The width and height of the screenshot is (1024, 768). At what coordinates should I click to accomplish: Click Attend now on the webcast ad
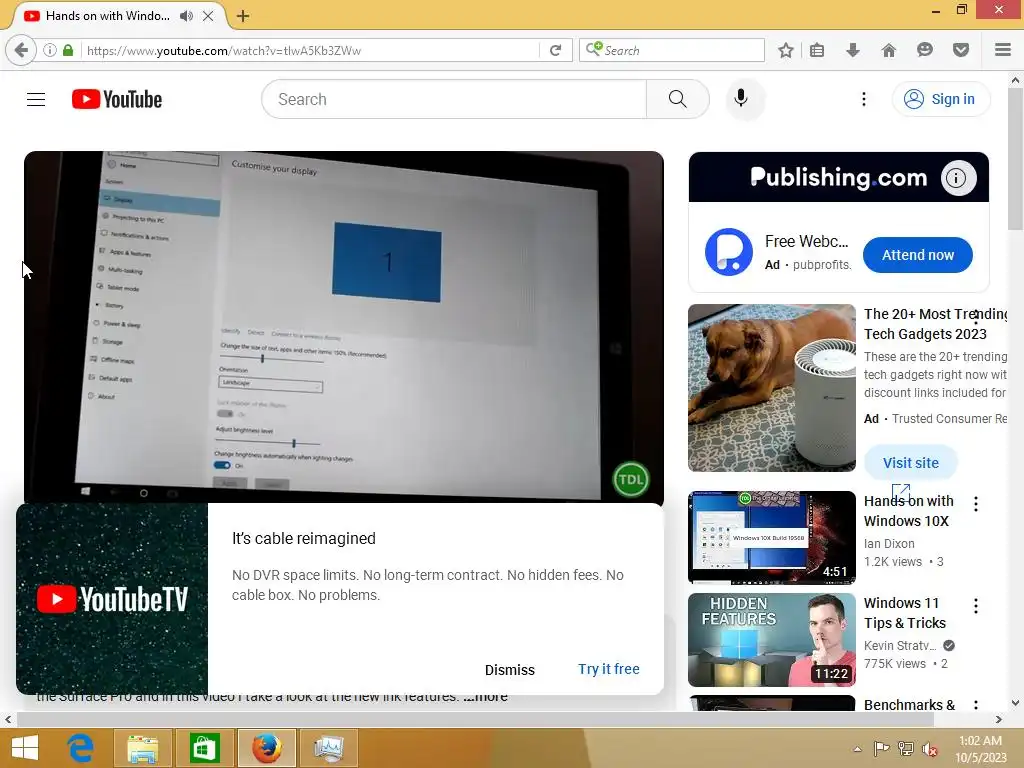(918, 255)
